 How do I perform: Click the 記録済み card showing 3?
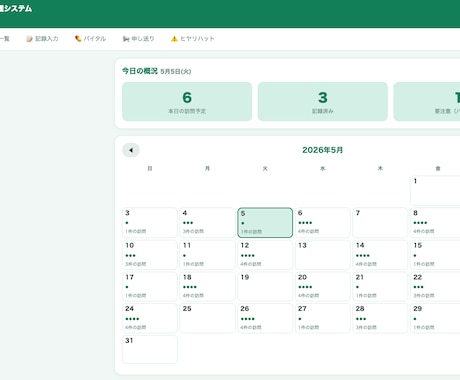click(323, 102)
